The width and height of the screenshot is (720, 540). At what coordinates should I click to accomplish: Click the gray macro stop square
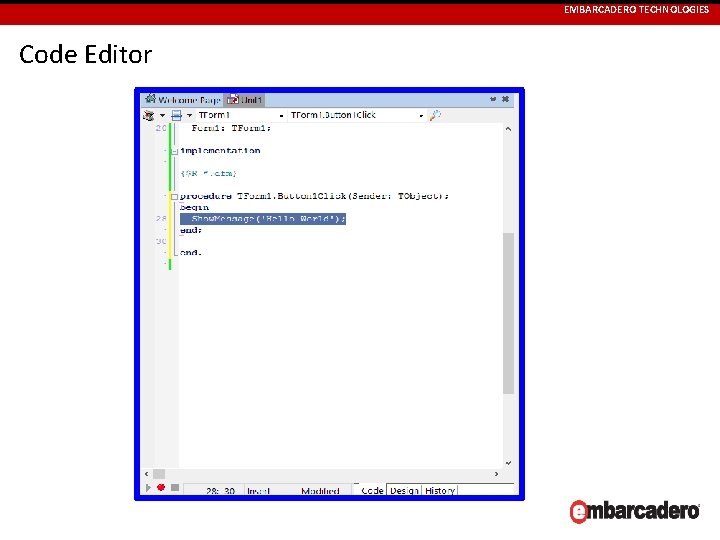coord(175,488)
